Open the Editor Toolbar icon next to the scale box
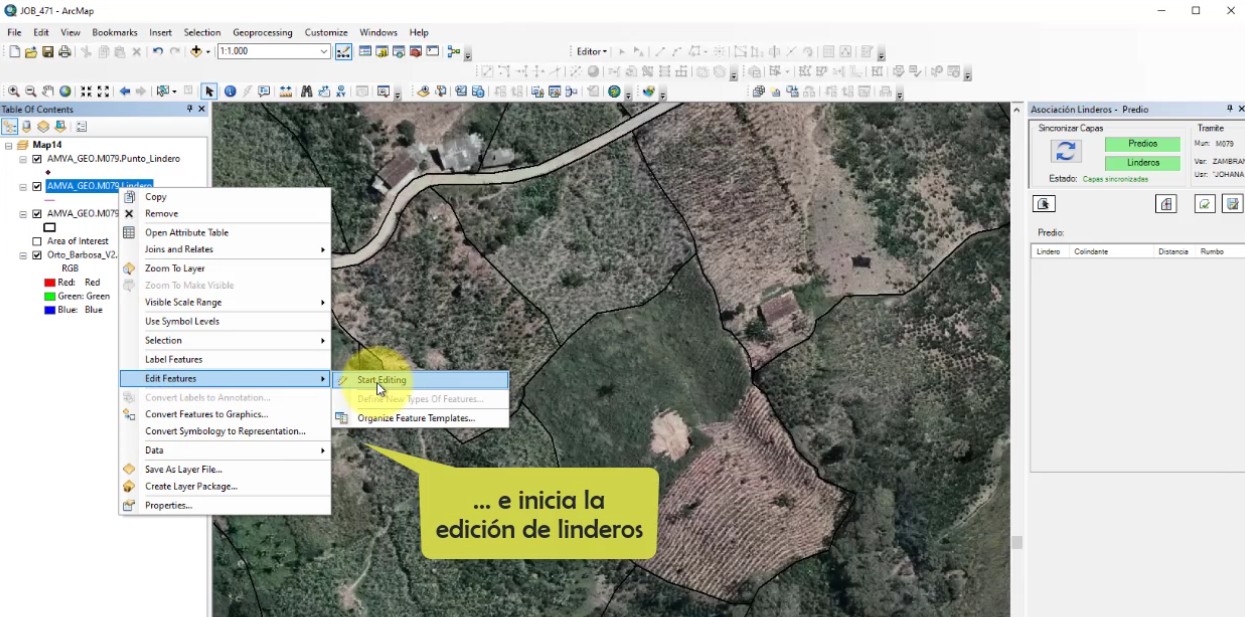This screenshot has width=1245, height=617. coord(343,52)
